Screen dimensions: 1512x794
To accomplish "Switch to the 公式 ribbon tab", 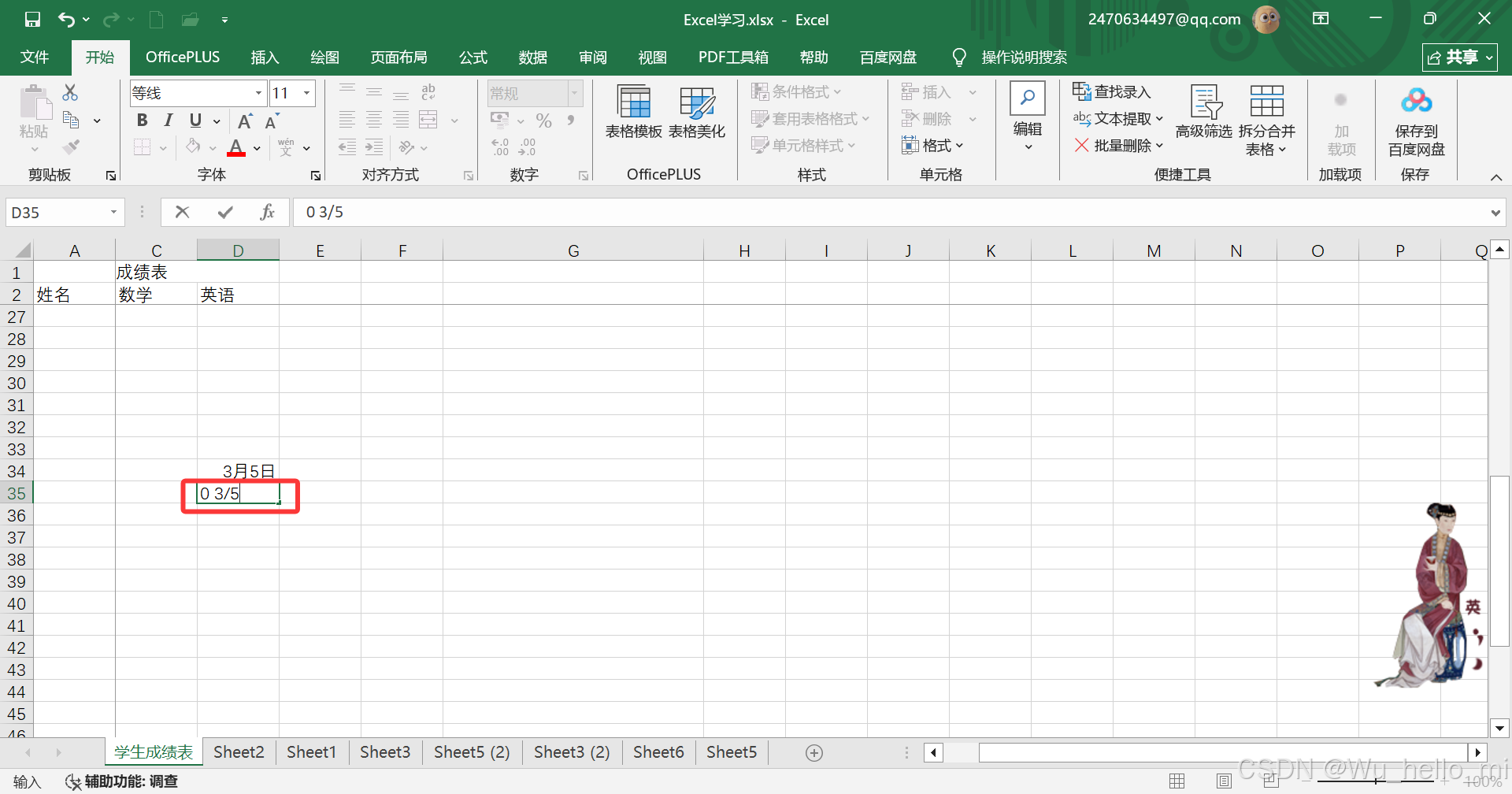I will click(x=473, y=58).
